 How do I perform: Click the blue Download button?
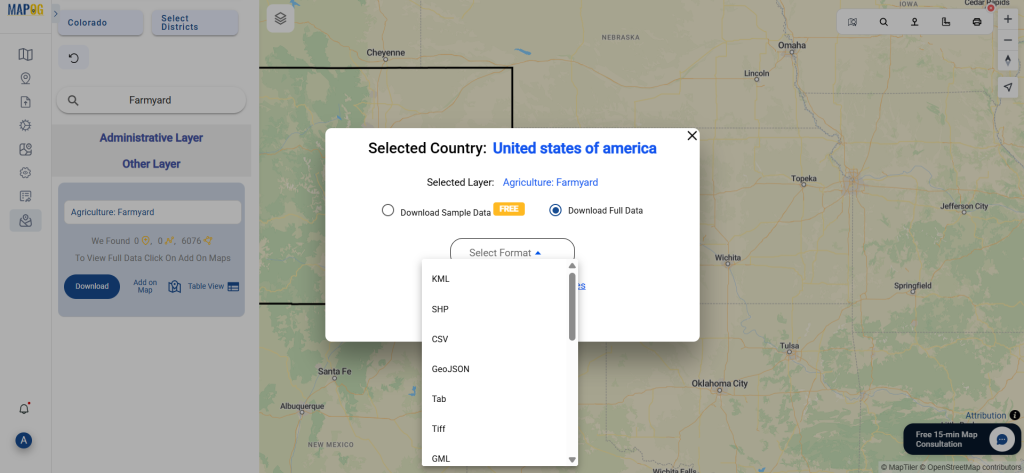pos(92,286)
